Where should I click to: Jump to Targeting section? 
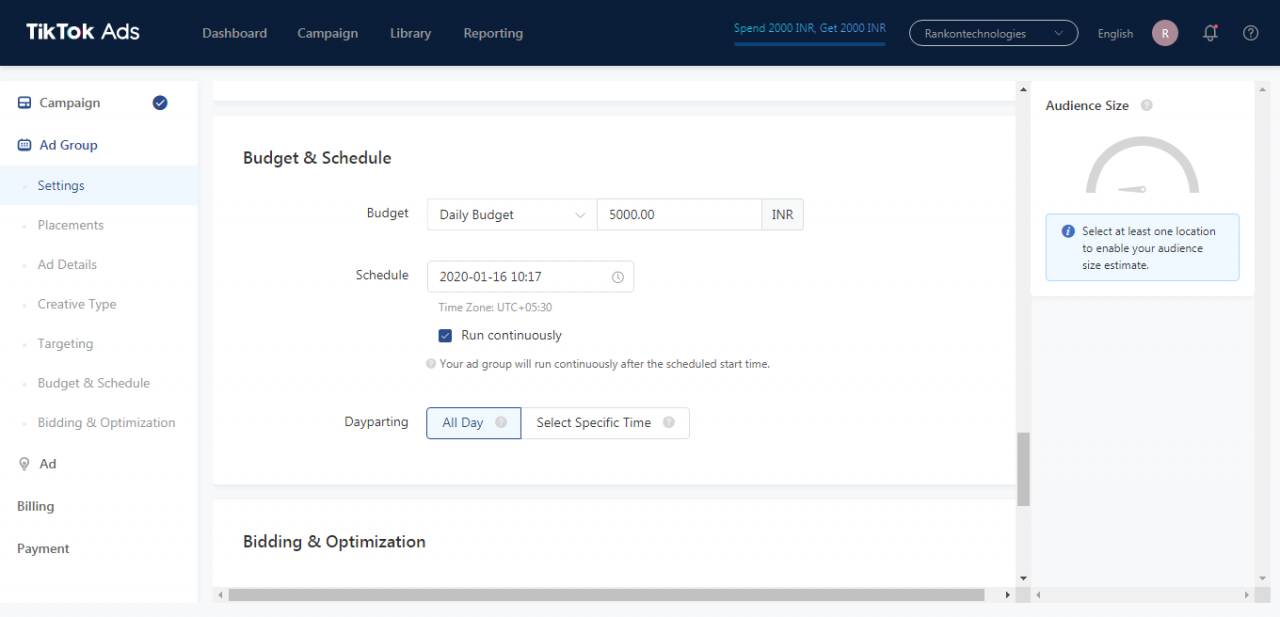(x=65, y=343)
